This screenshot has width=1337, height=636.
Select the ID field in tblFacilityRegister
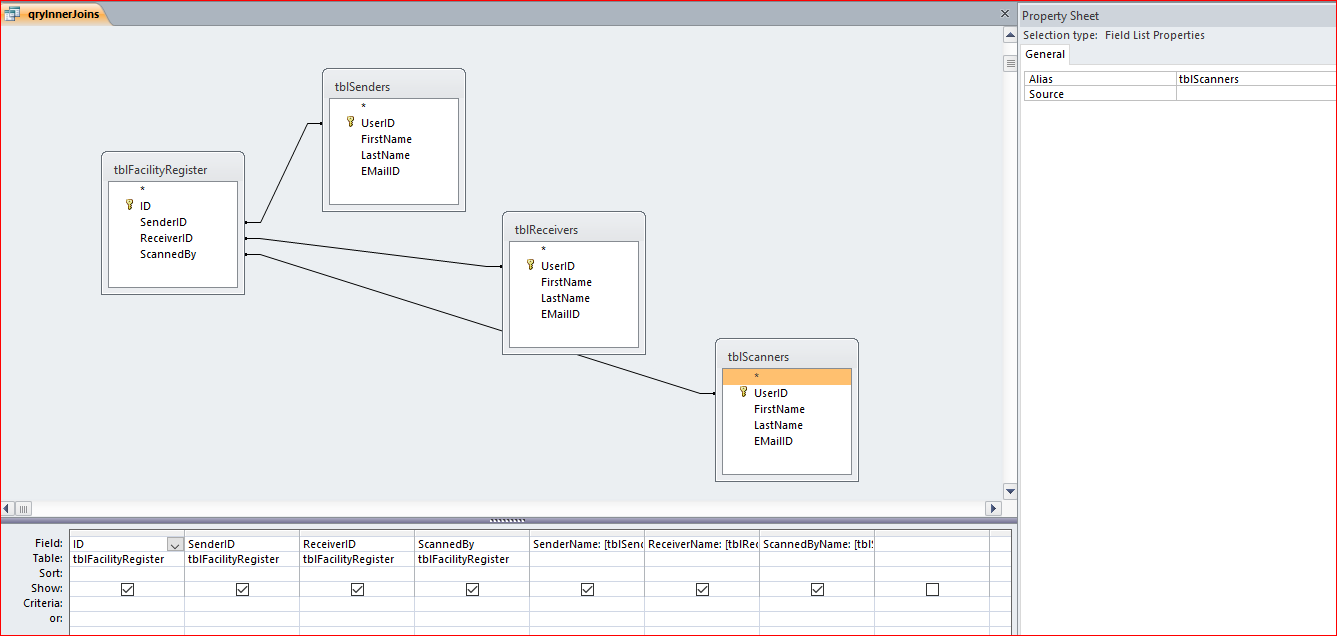[x=146, y=206]
